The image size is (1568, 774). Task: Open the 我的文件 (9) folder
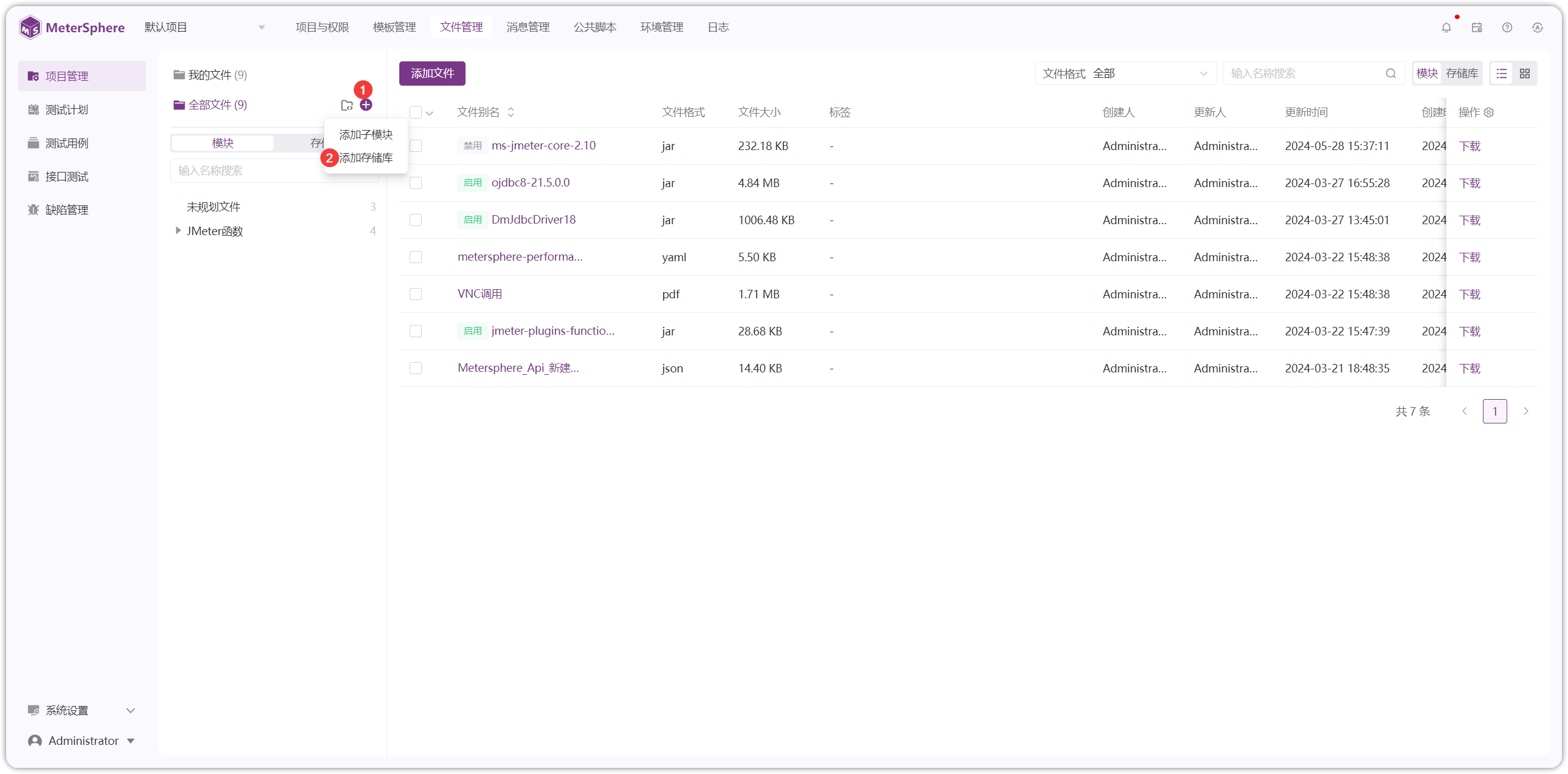point(211,75)
